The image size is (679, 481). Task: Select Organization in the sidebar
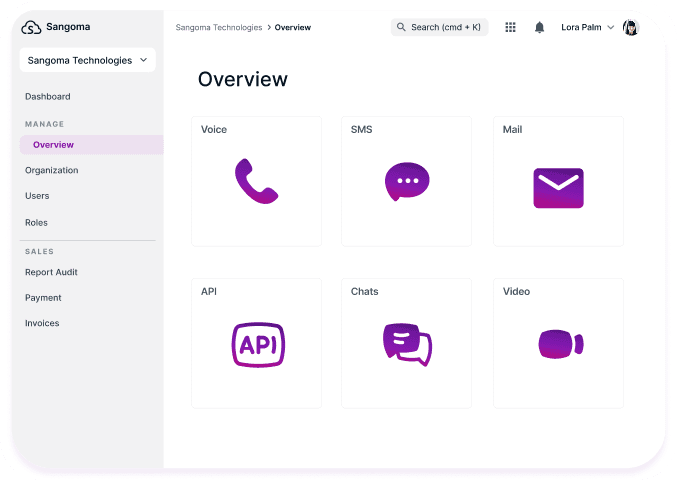click(x=52, y=170)
